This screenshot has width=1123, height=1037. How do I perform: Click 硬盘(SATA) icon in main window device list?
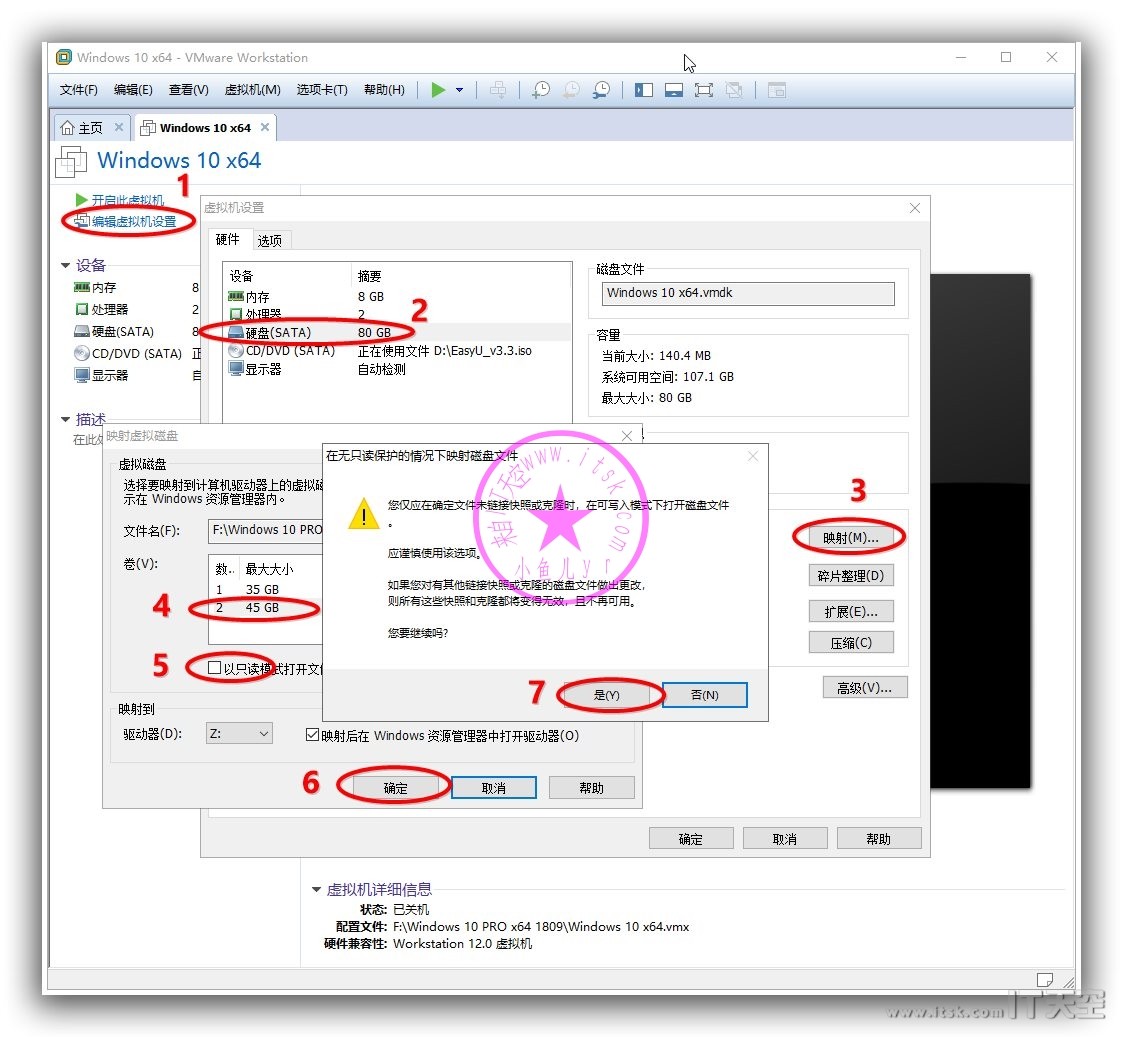(x=82, y=332)
